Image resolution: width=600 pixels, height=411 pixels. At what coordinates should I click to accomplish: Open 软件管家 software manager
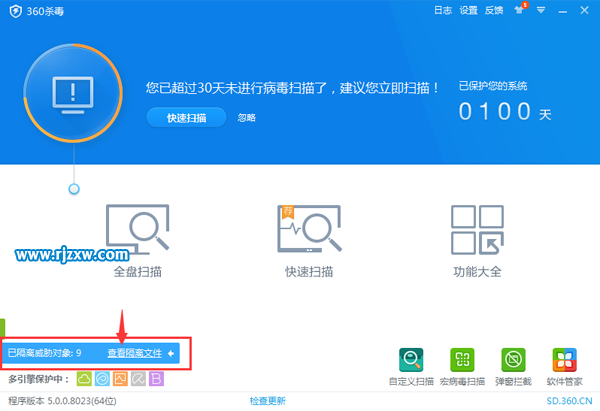(x=564, y=367)
